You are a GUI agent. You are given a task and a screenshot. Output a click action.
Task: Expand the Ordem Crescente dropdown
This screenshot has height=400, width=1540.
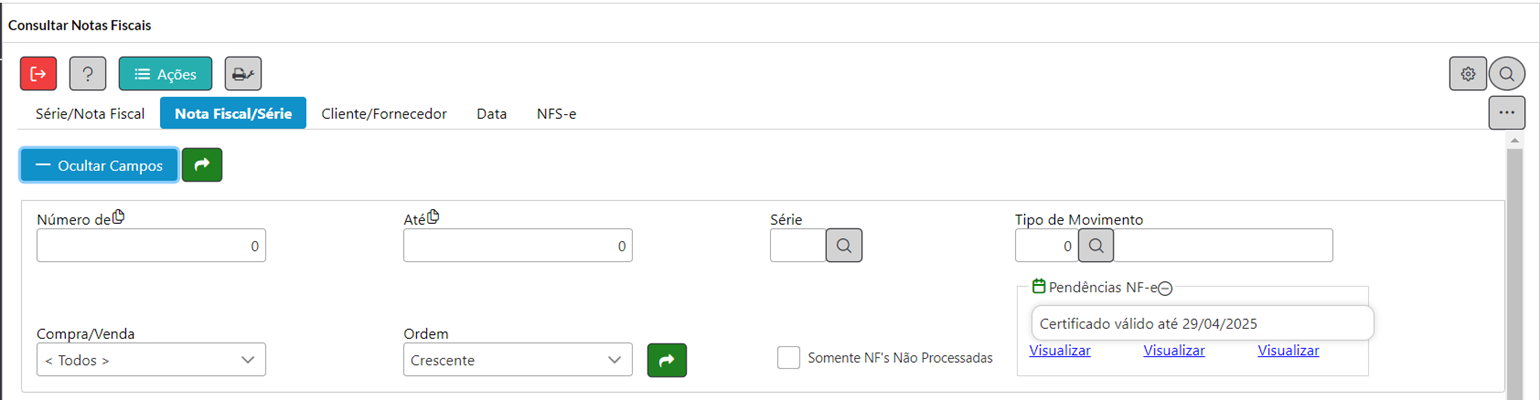pyautogui.click(x=517, y=360)
